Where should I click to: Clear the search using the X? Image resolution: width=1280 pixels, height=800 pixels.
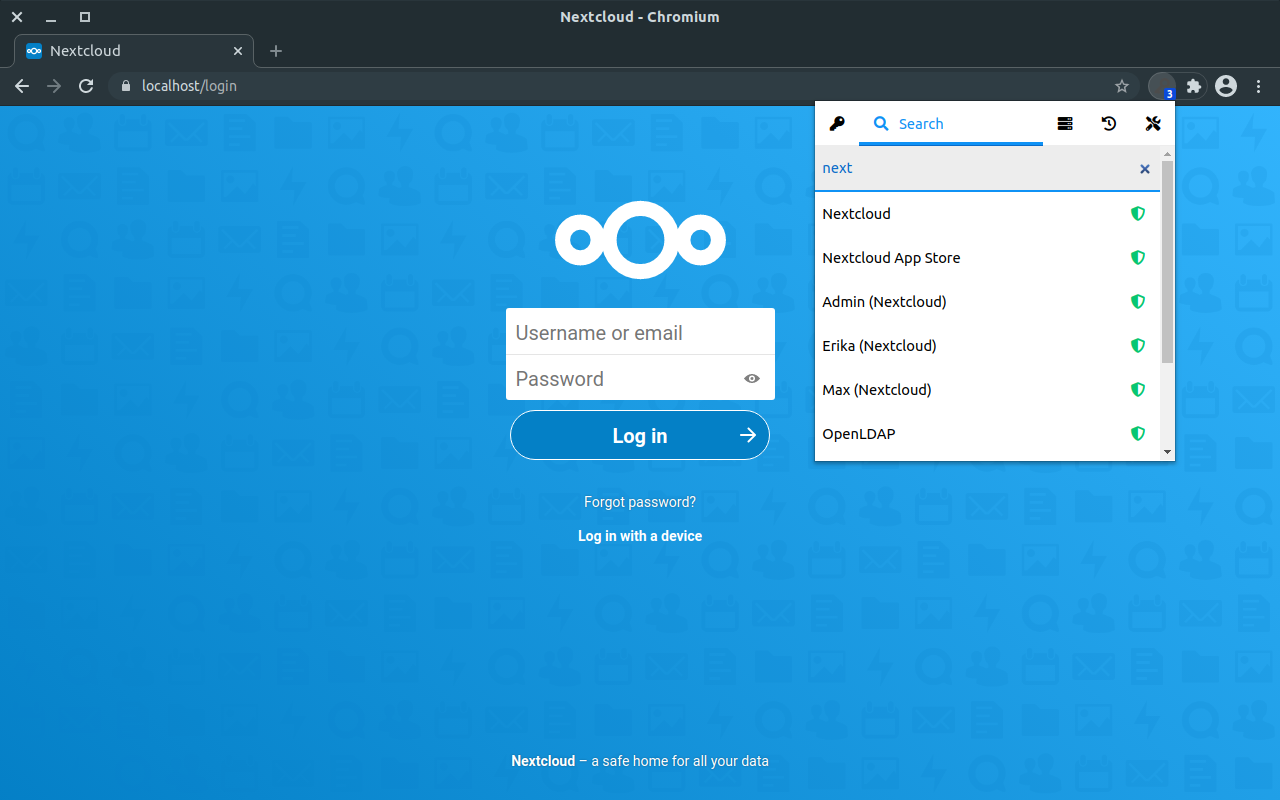(1144, 168)
